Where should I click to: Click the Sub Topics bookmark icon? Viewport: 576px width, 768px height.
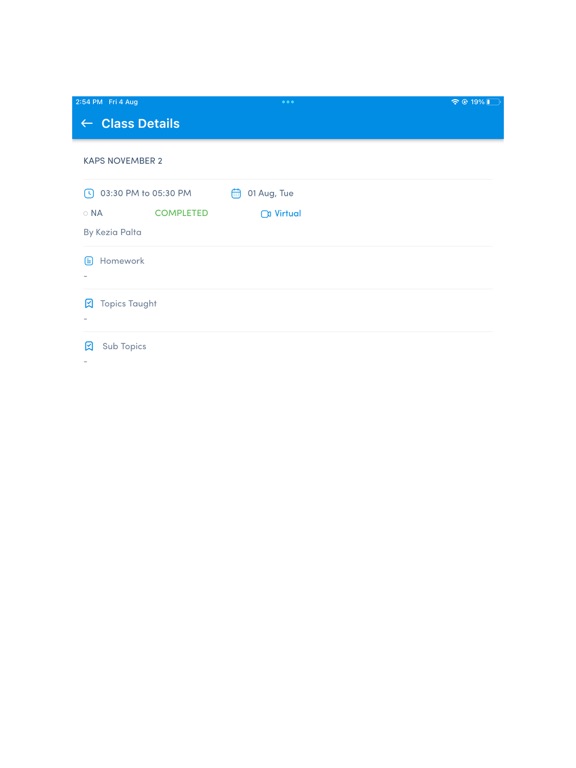89,346
